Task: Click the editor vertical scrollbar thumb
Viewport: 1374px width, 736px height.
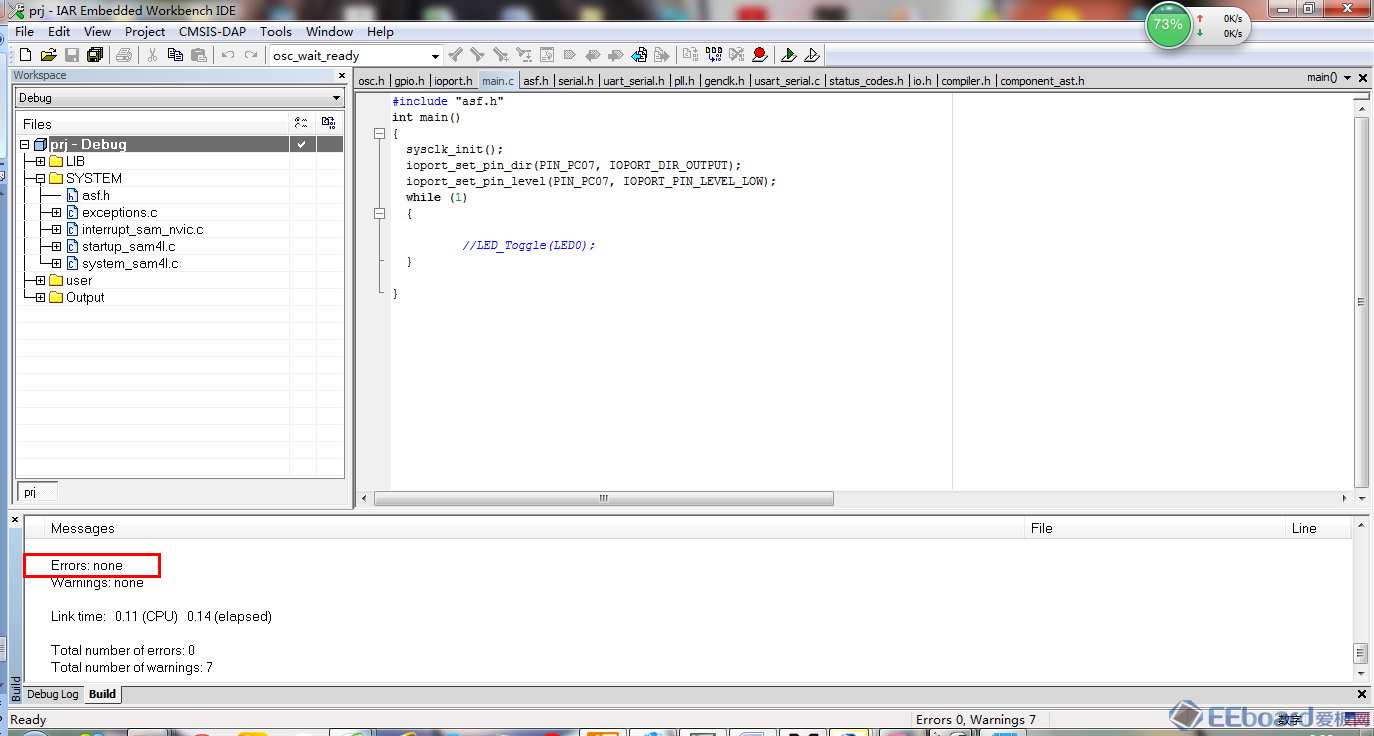Action: click(1361, 302)
